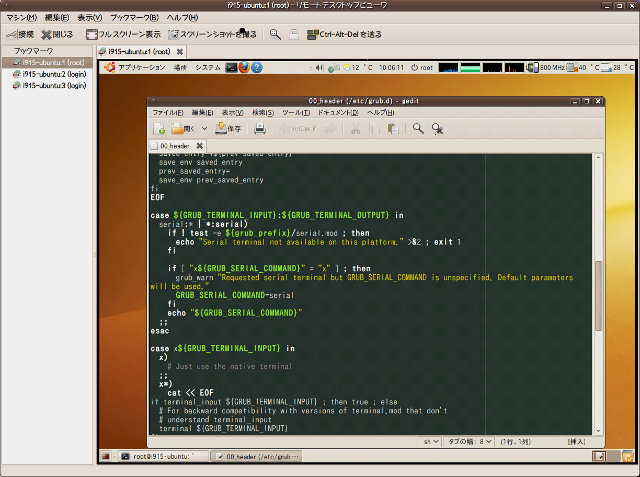The width and height of the screenshot is (640, 477).
Task: Open gedit 検索(S) search menu
Action: coord(262,113)
